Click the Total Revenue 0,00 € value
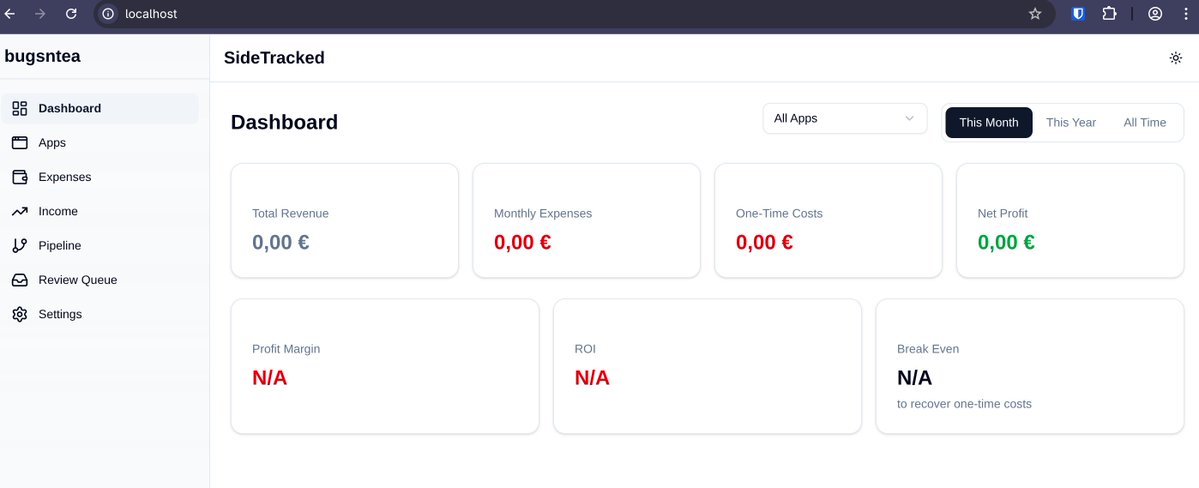 coord(281,242)
